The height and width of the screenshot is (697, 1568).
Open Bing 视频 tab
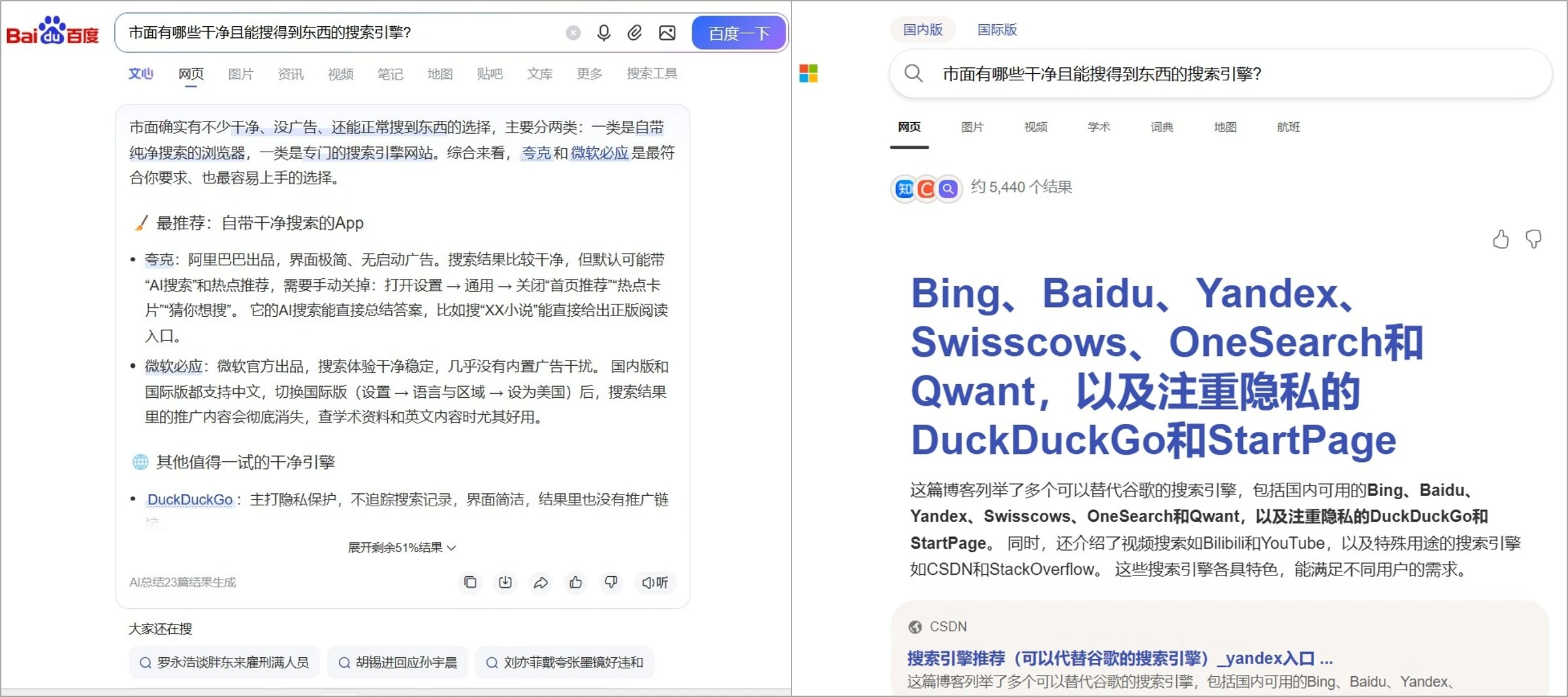tap(1035, 127)
